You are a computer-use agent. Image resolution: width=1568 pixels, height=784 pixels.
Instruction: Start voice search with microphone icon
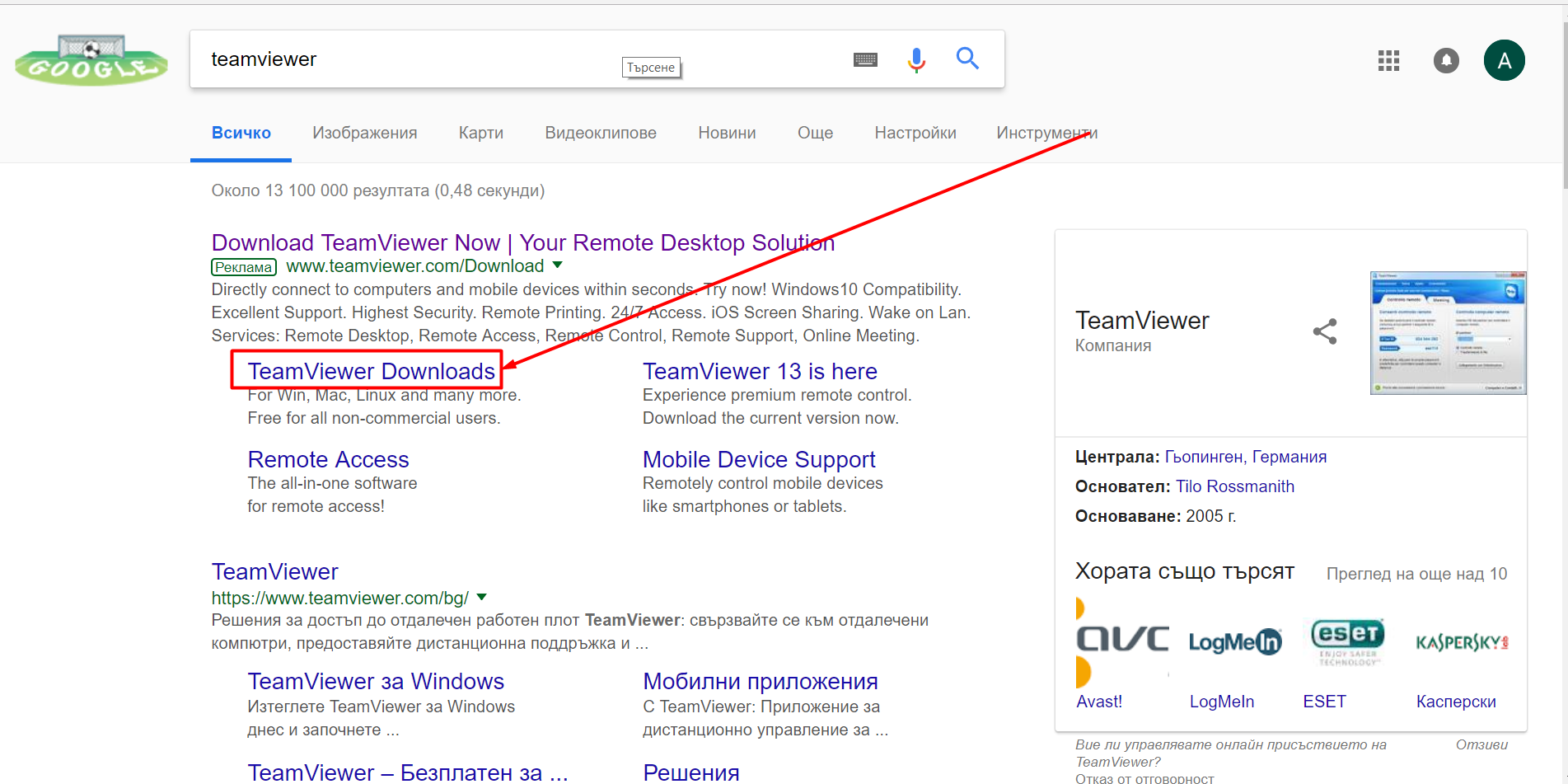coord(916,59)
